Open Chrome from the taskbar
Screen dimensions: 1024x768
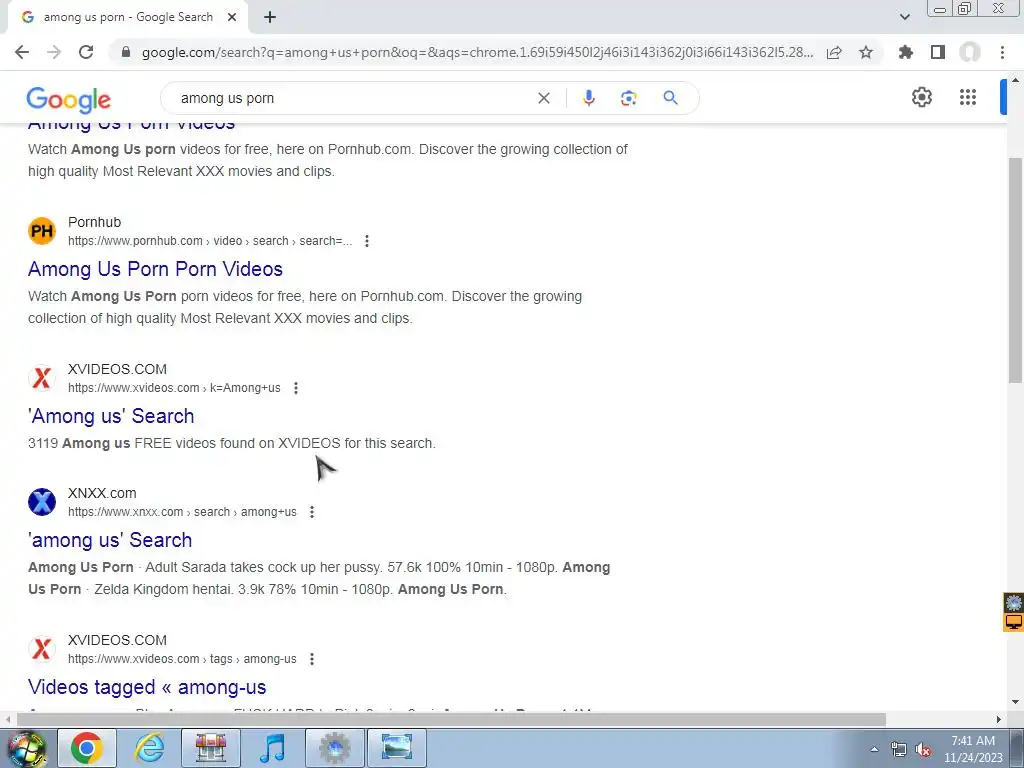click(x=87, y=748)
